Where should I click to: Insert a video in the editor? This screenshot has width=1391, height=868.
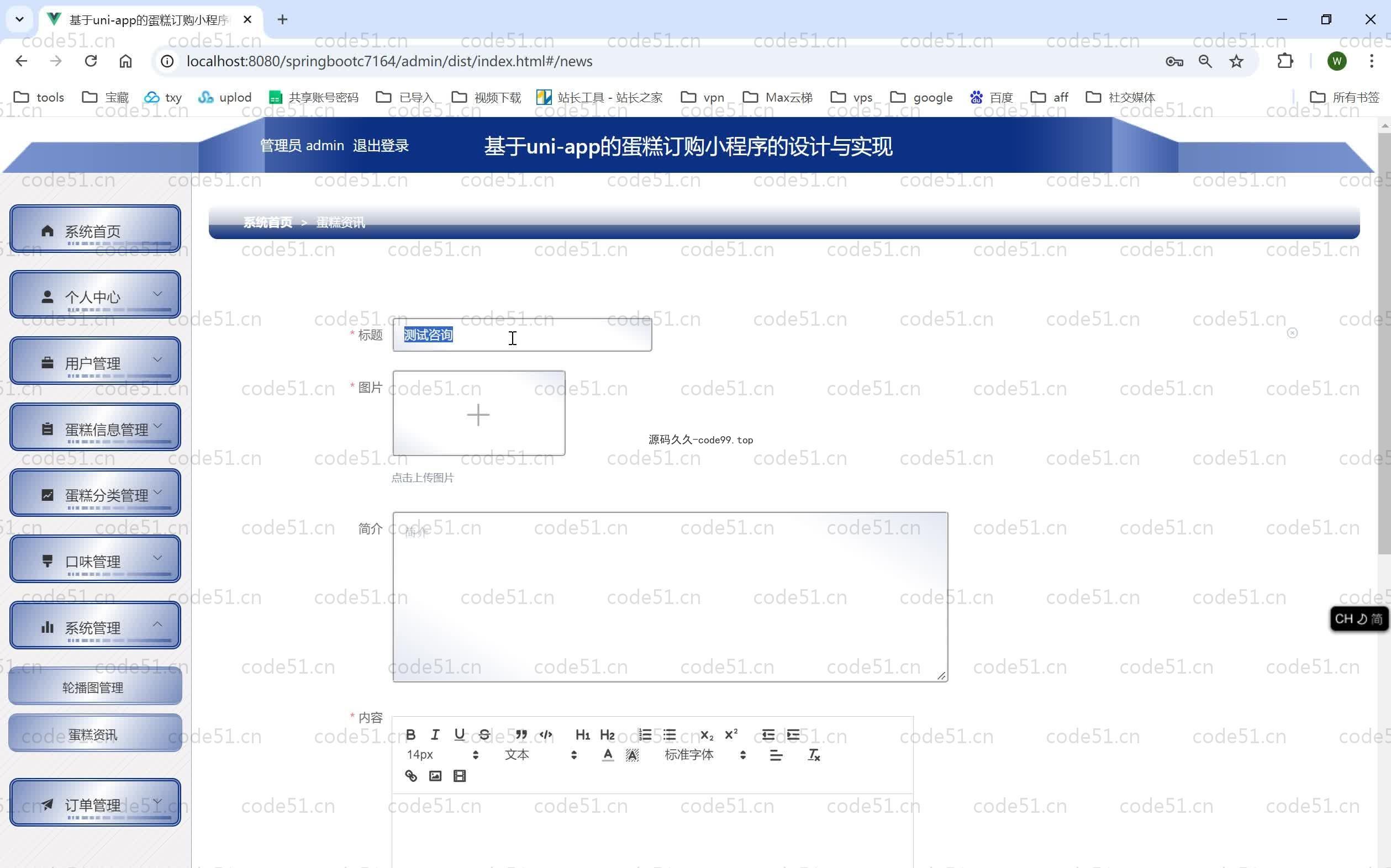(460, 776)
